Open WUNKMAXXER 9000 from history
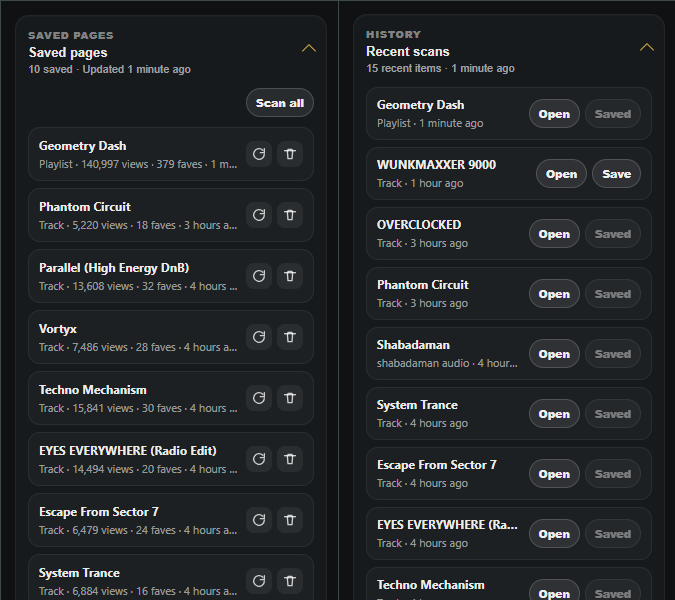675x600 pixels. point(561,174)
